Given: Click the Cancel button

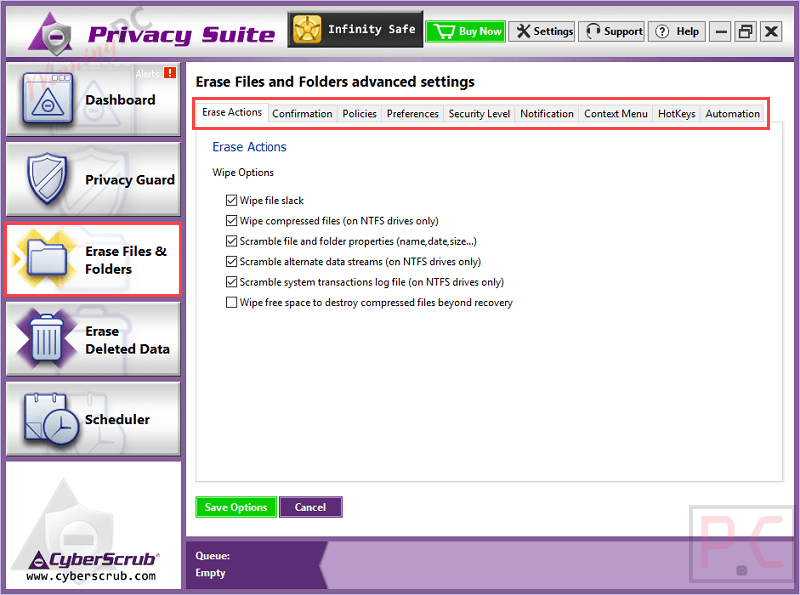Looking at the screenshot, I should tap(310, 507).
